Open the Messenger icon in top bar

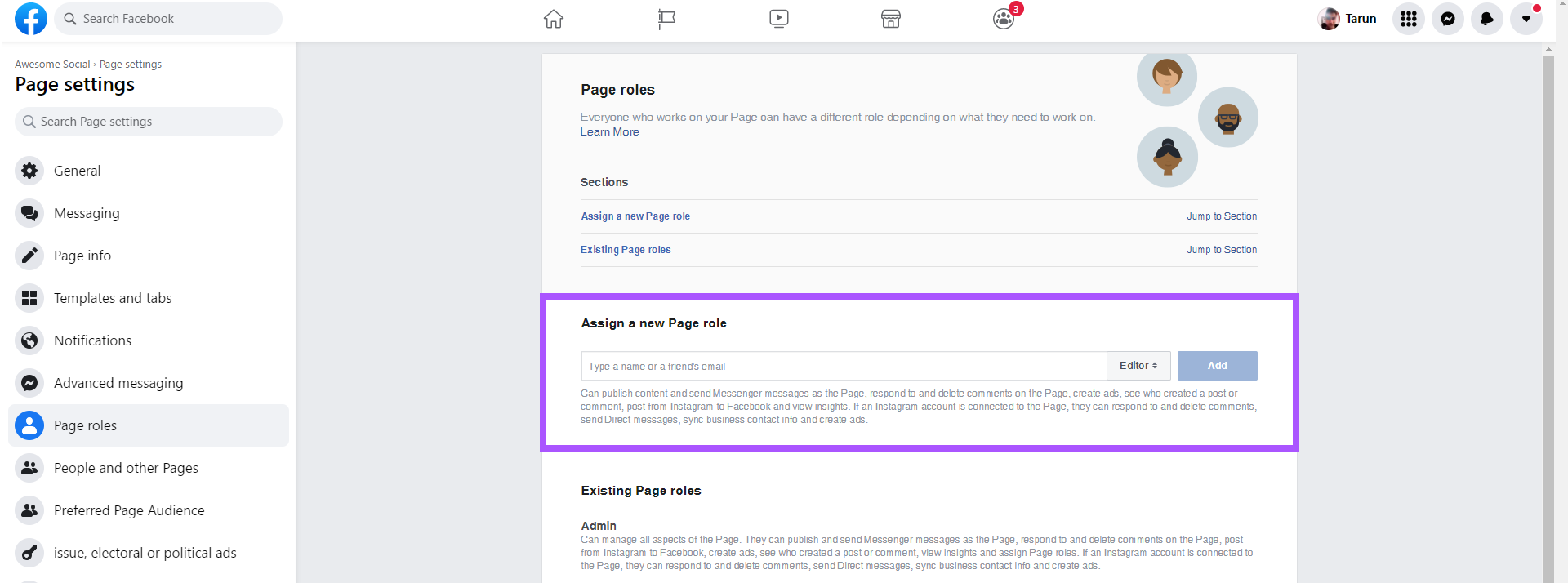(1448, 19)
